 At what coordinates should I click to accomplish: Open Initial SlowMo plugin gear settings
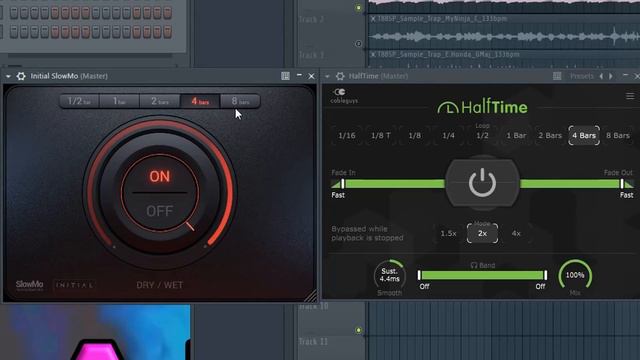coord(21,76)
